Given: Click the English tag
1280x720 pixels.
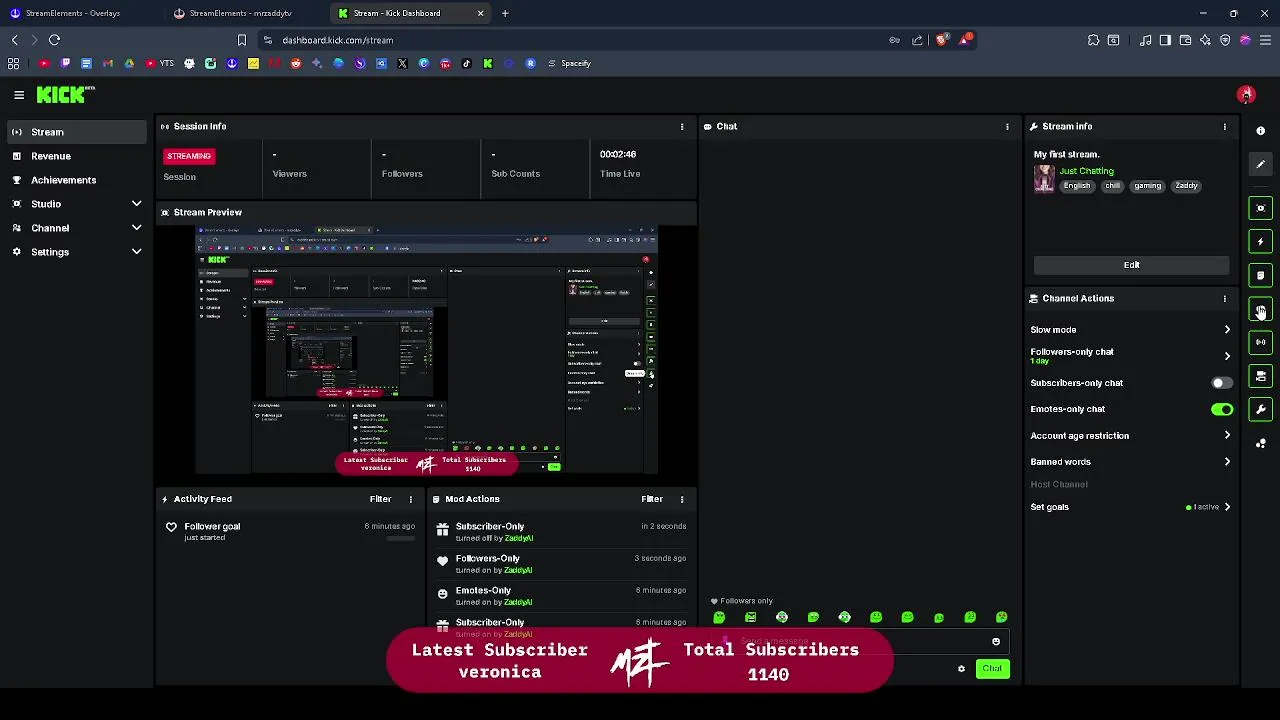Looking at the screenshot, I should (x=1077, y=186).
